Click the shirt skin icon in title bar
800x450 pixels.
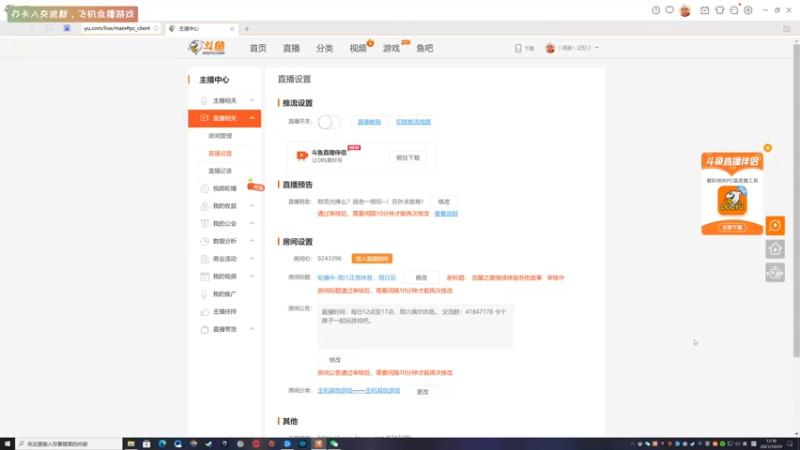pos(719,10)
